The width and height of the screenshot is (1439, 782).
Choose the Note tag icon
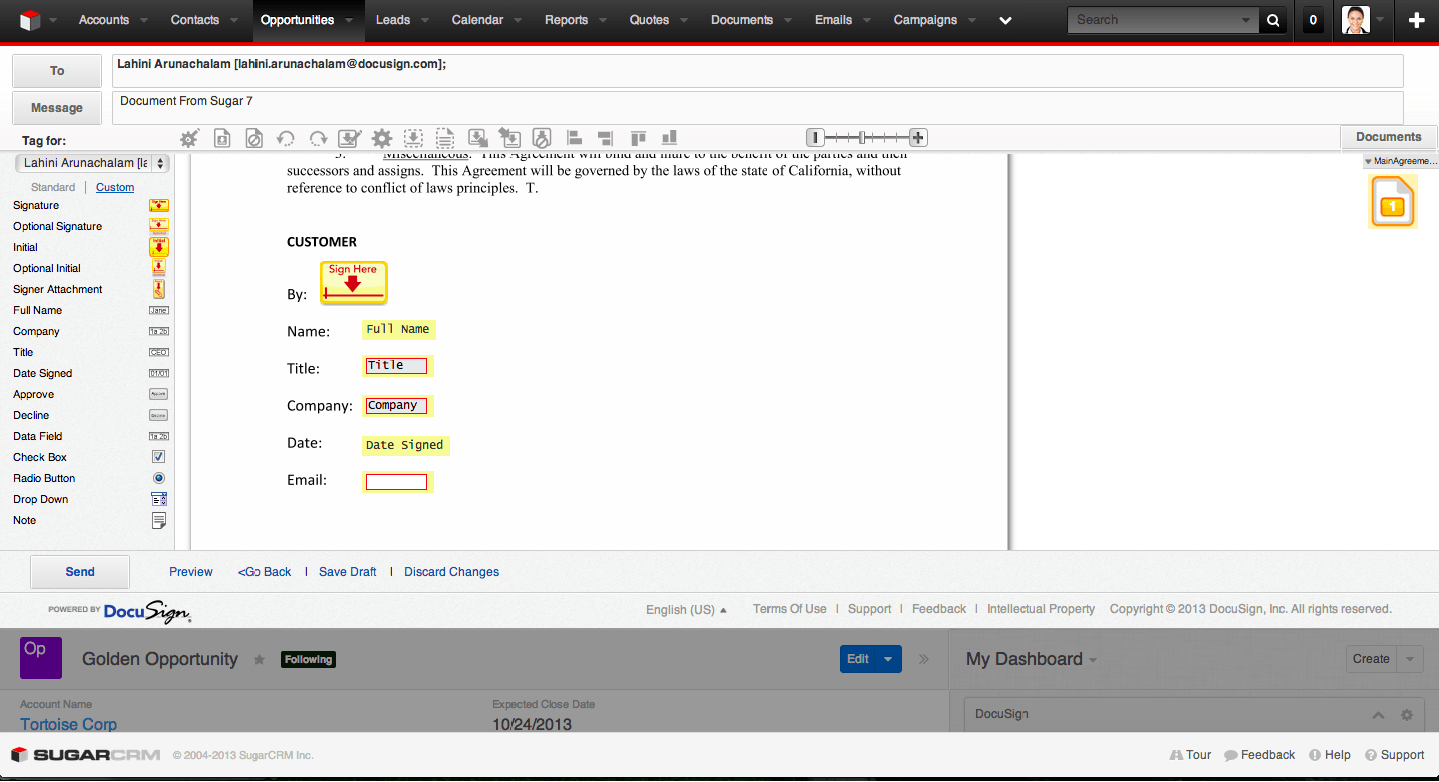point(159,520)
